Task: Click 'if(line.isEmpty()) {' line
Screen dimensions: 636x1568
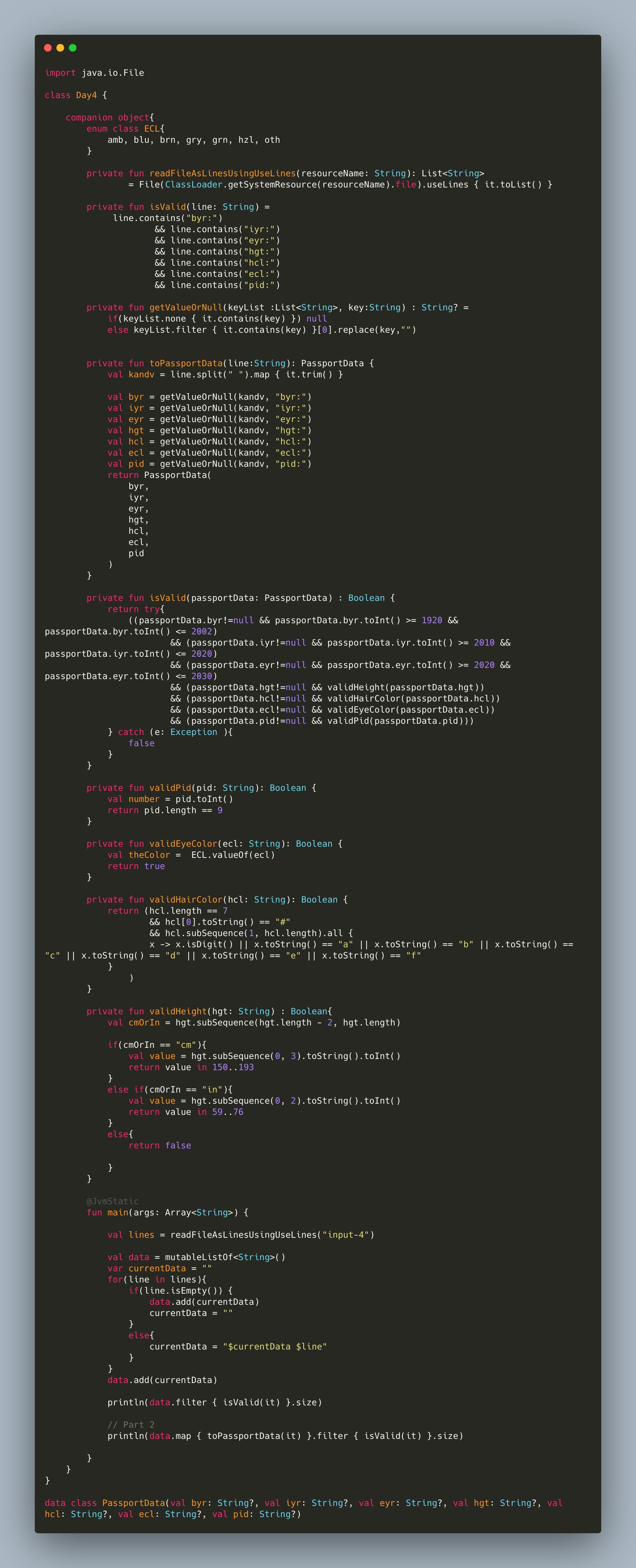Action: pos(181,1291)
